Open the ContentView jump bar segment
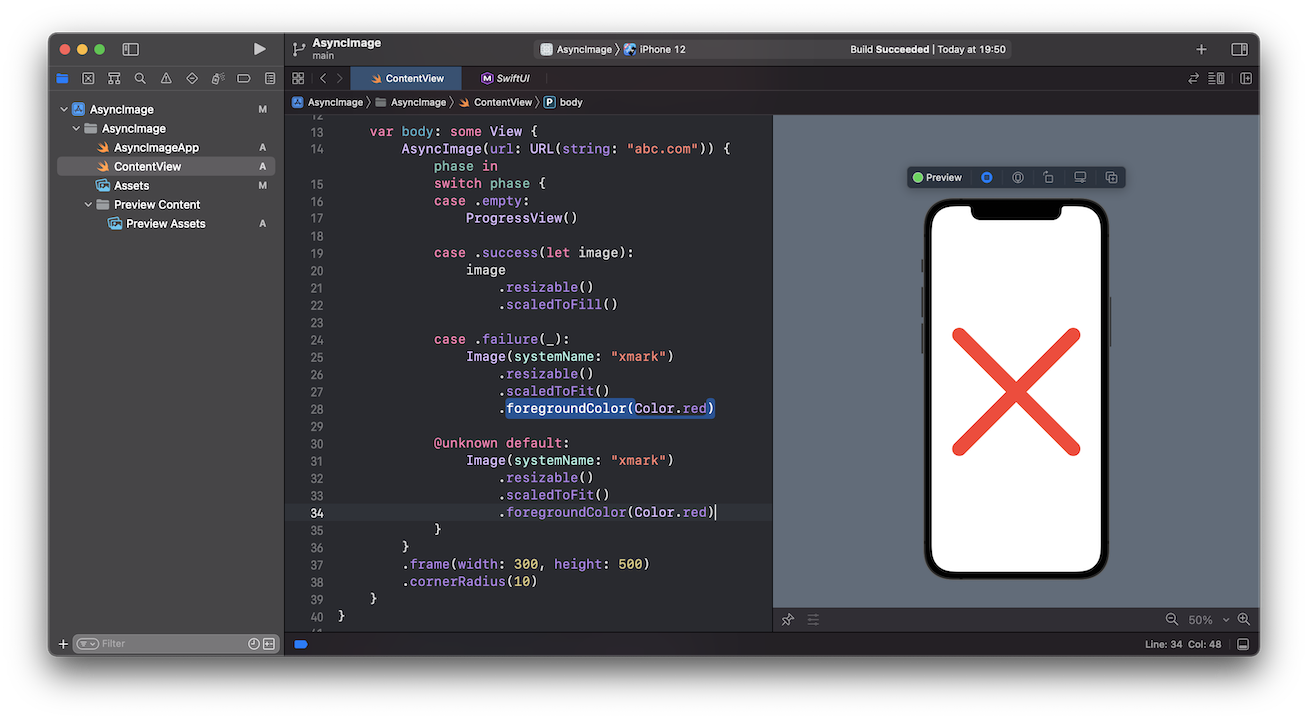This screenshot has width=1308, height=720. point(495,102)
